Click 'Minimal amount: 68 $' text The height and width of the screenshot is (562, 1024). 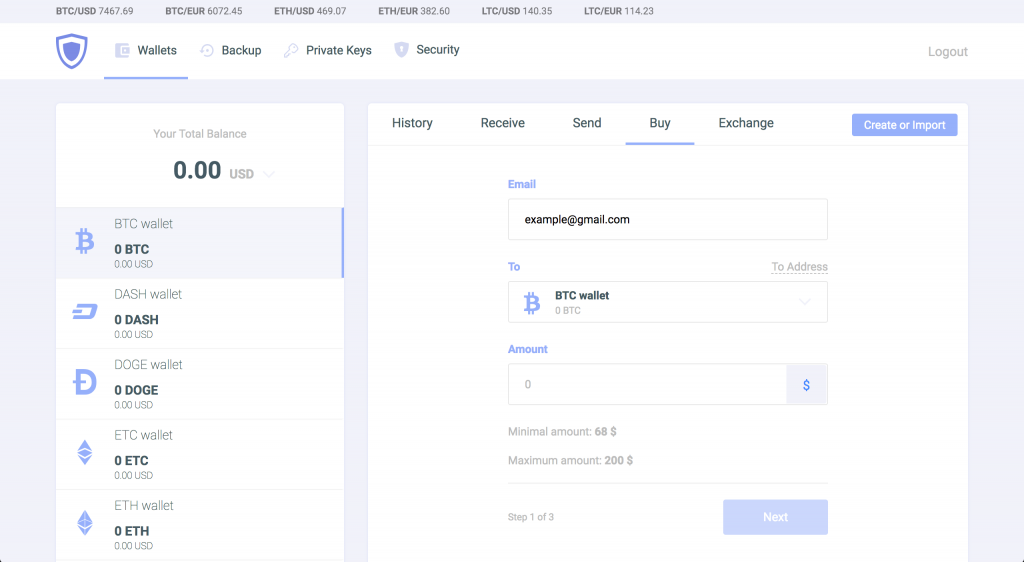[562, 431]
